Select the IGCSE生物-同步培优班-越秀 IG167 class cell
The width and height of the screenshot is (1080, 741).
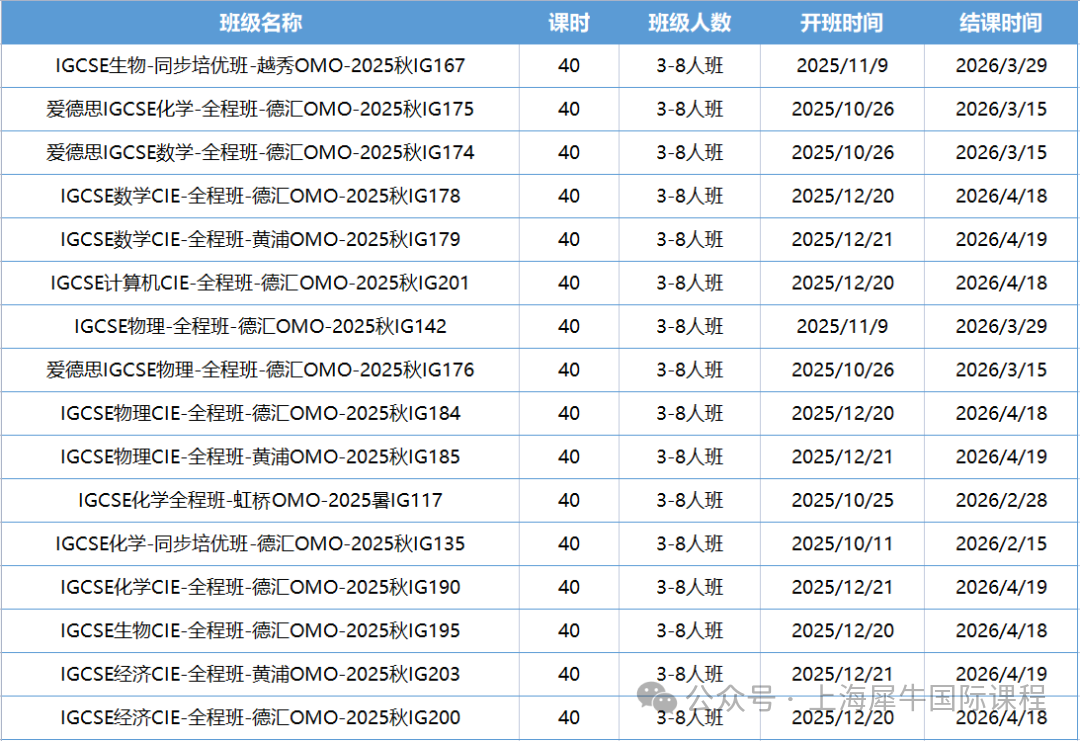click(x=260, y=66)
